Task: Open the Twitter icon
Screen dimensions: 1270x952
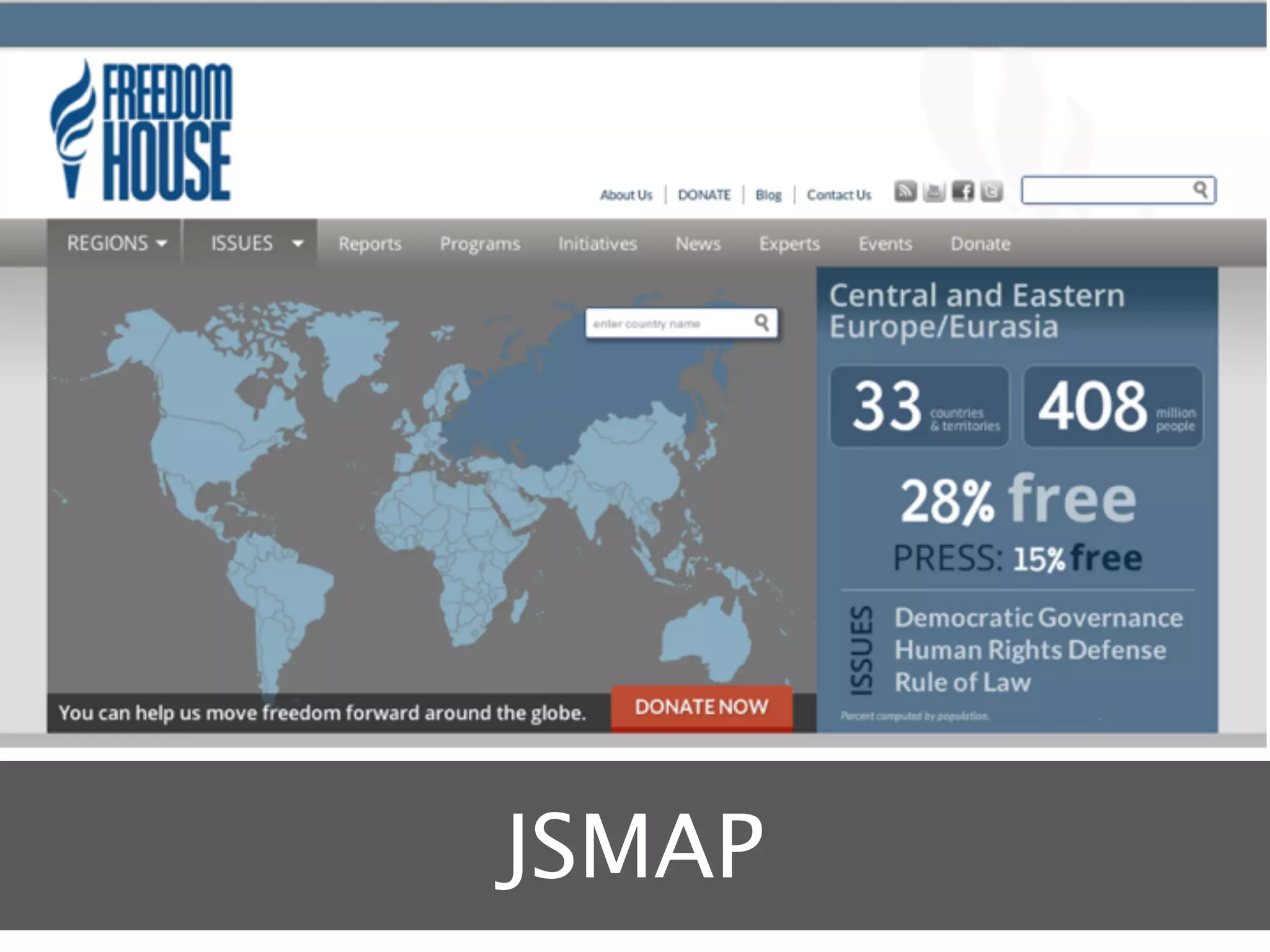Action: click(x=991, y=192)
